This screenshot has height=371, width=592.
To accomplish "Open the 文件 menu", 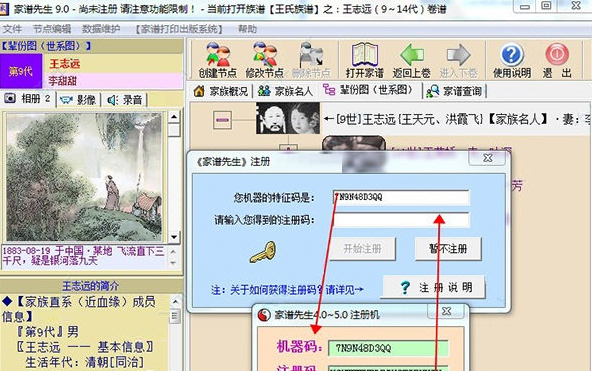I will (12, 29).
